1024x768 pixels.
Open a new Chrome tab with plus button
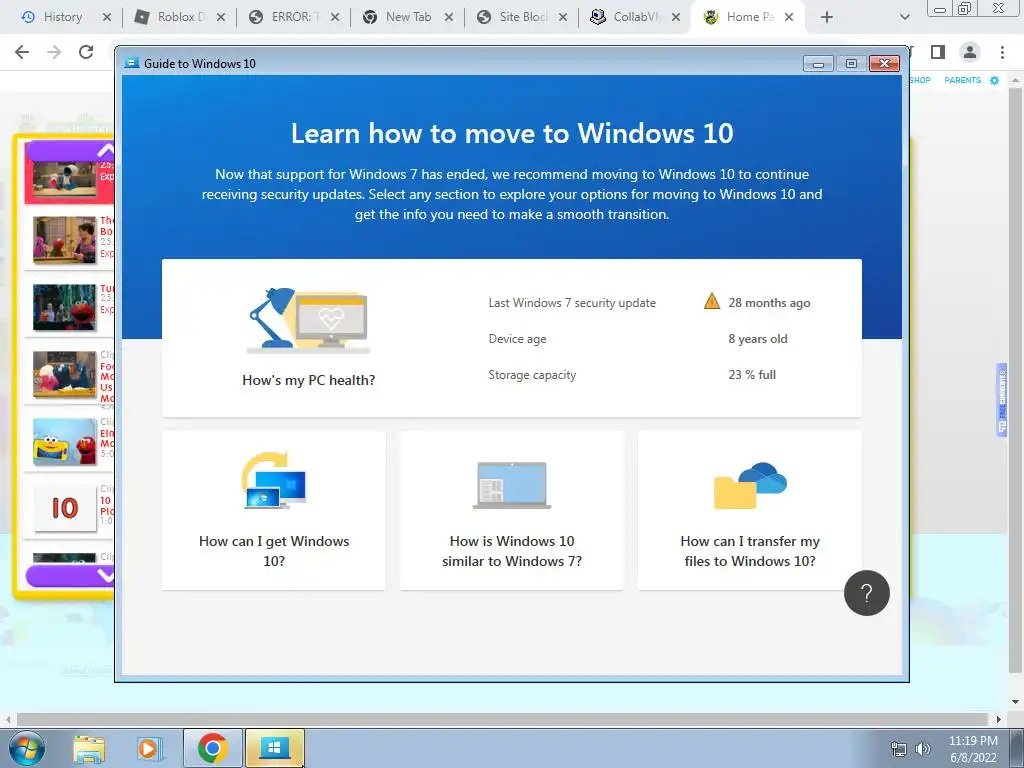[x=827, y=17]
